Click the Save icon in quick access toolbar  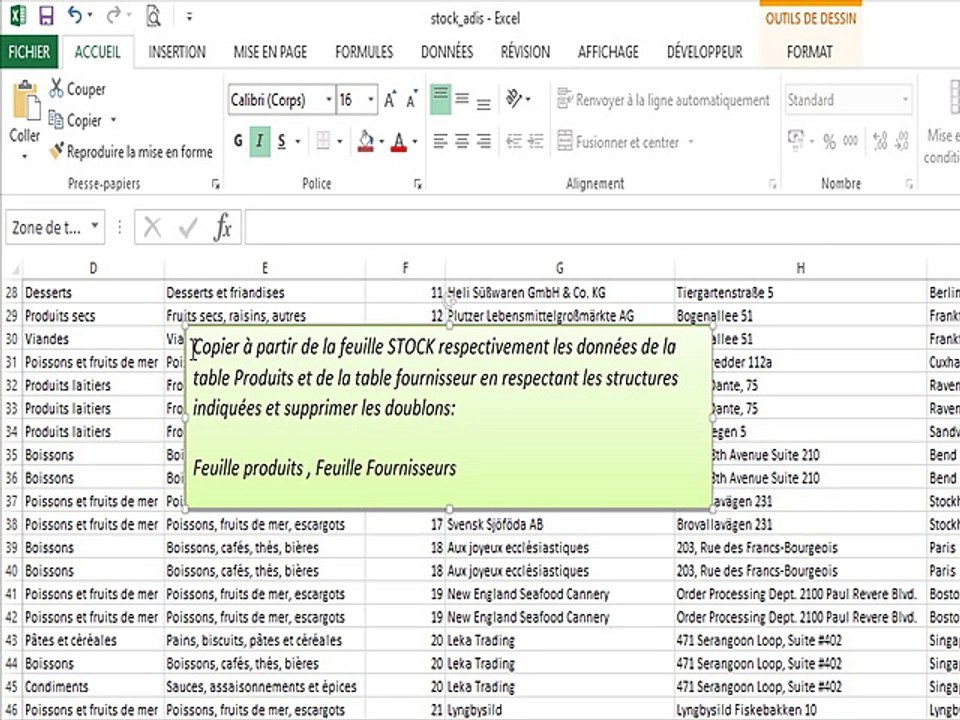click(47, 16)
